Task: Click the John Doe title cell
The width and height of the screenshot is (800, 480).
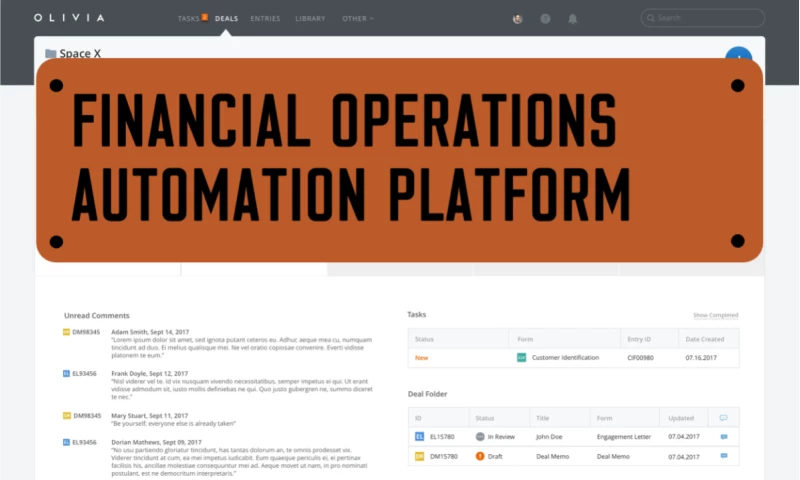Action: click(549, 437)
